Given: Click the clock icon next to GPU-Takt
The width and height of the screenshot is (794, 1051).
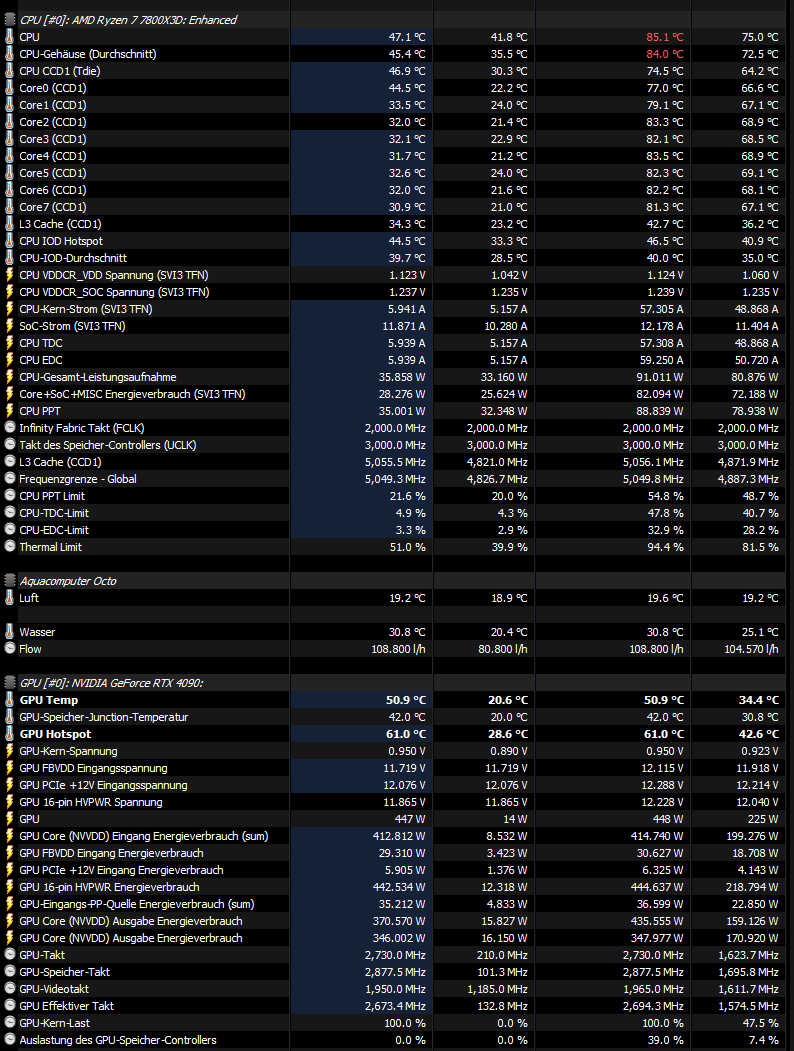Looking at the screenshot, I should tap(9, 955).
